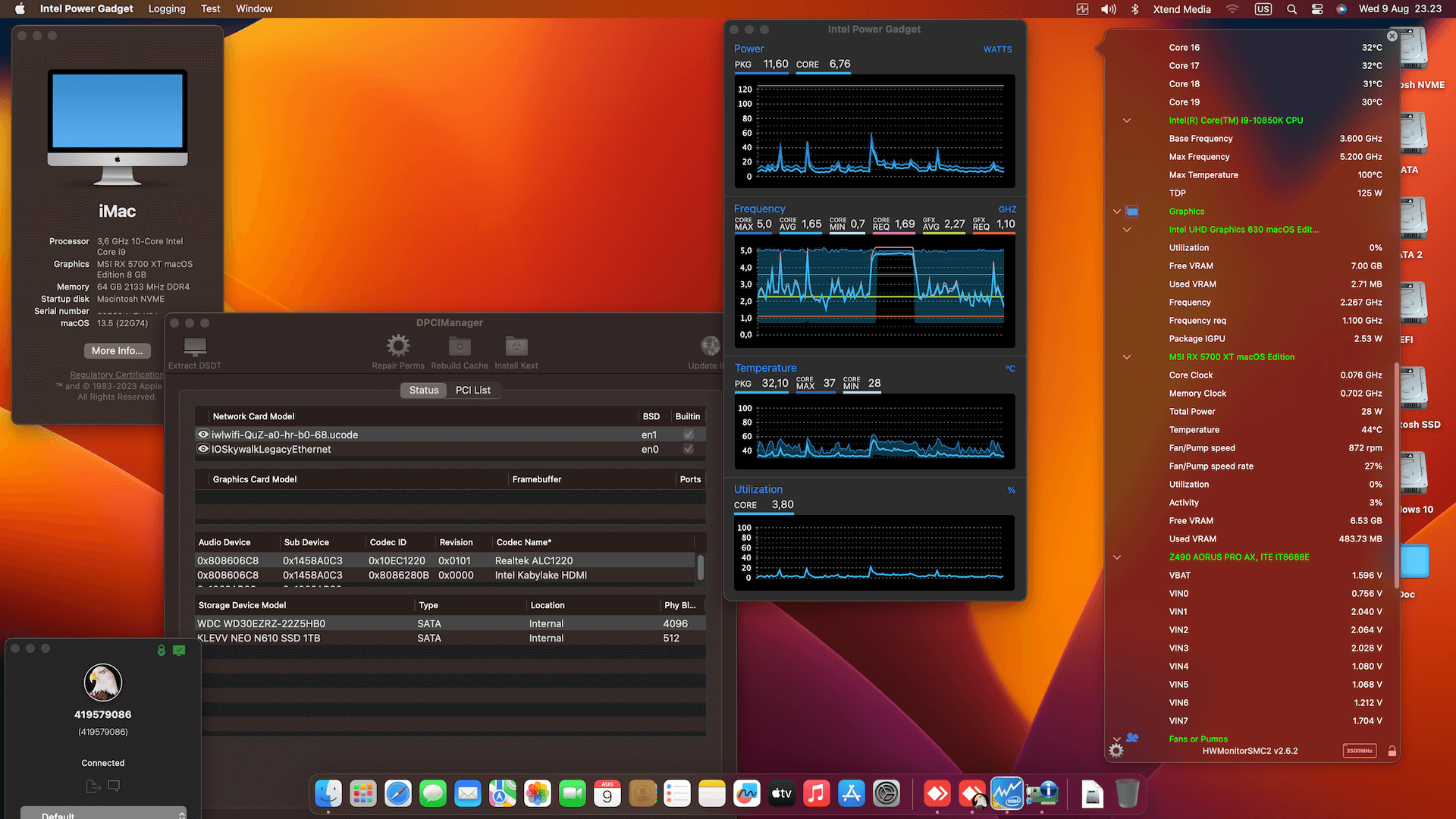The height and width of the screenshot is (819, 1456).
Task: Switch to PCI List tab in DPCIManager
Action: pos(473,390)
